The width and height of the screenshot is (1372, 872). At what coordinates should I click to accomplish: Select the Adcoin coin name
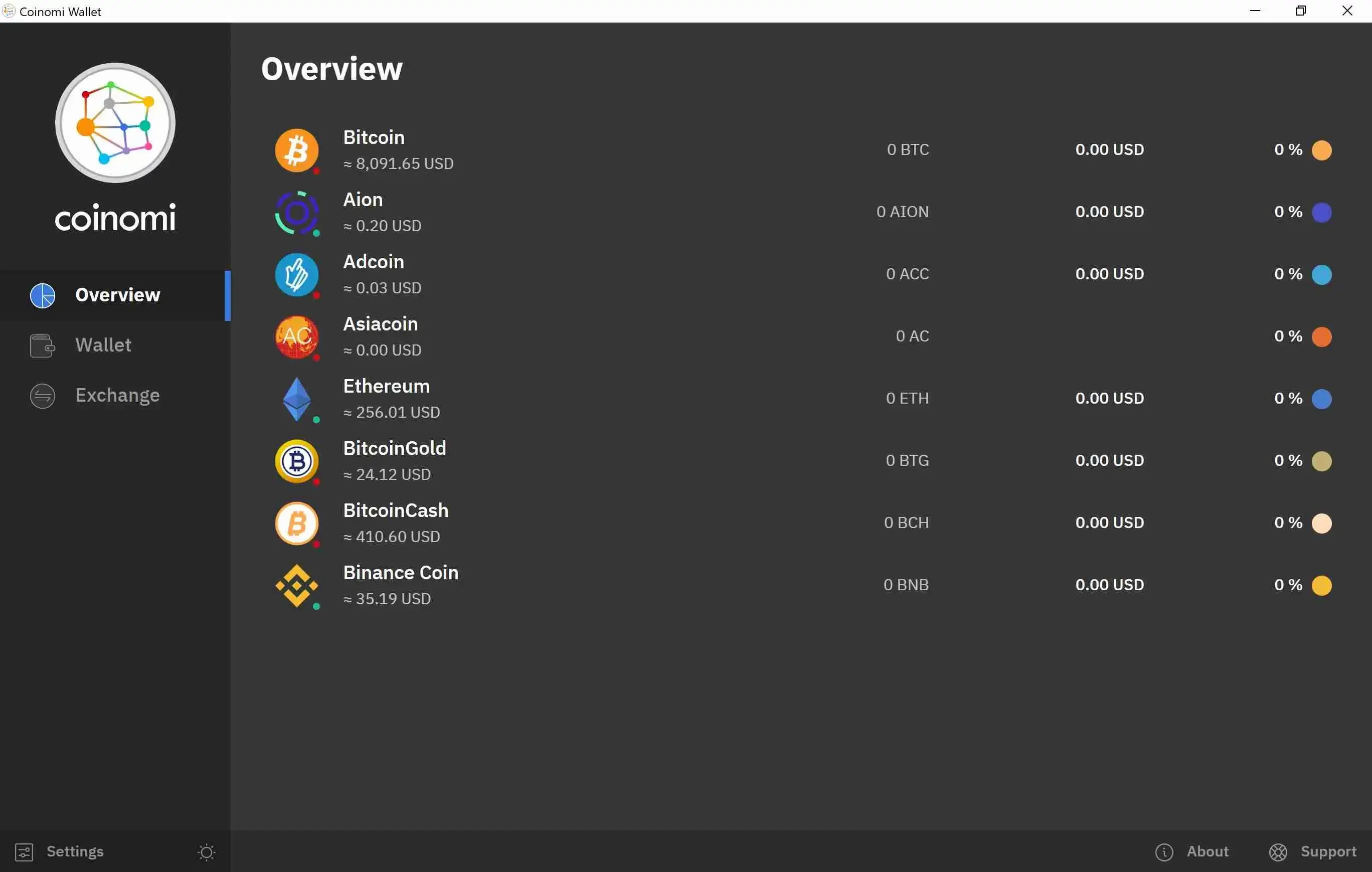pyautogui.click(x=374, y=261)
